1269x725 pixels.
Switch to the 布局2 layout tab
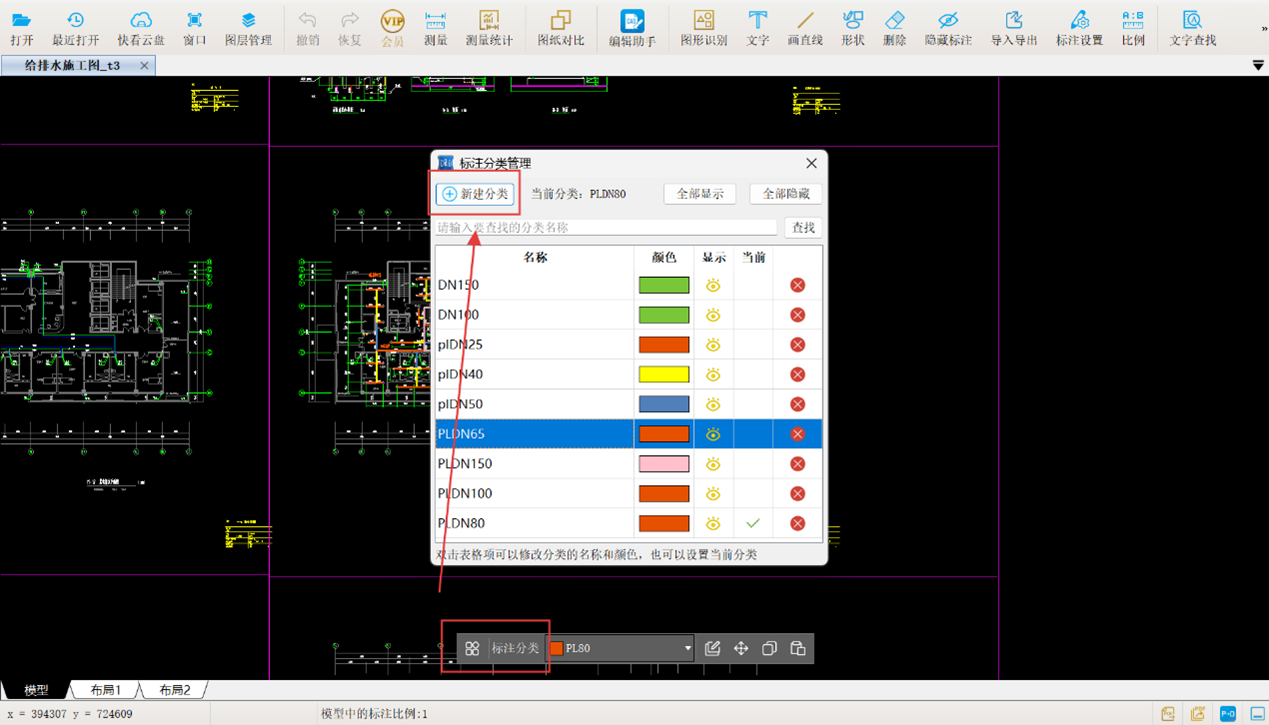click(x=174, y=690)
